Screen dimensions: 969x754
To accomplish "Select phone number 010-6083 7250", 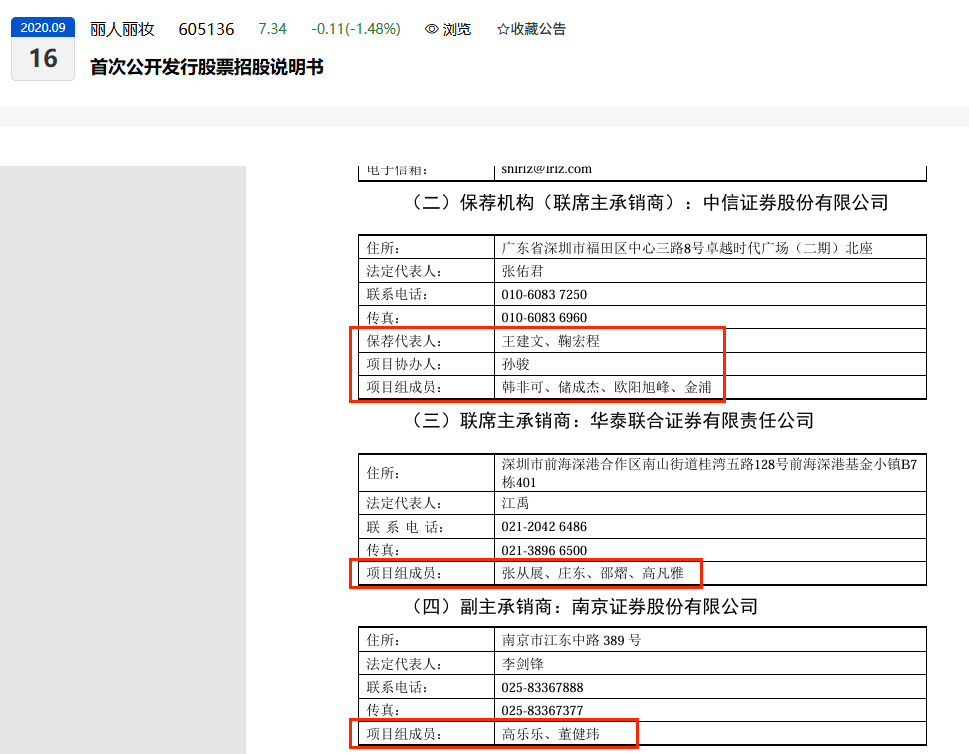I will [x=544, y=294].
